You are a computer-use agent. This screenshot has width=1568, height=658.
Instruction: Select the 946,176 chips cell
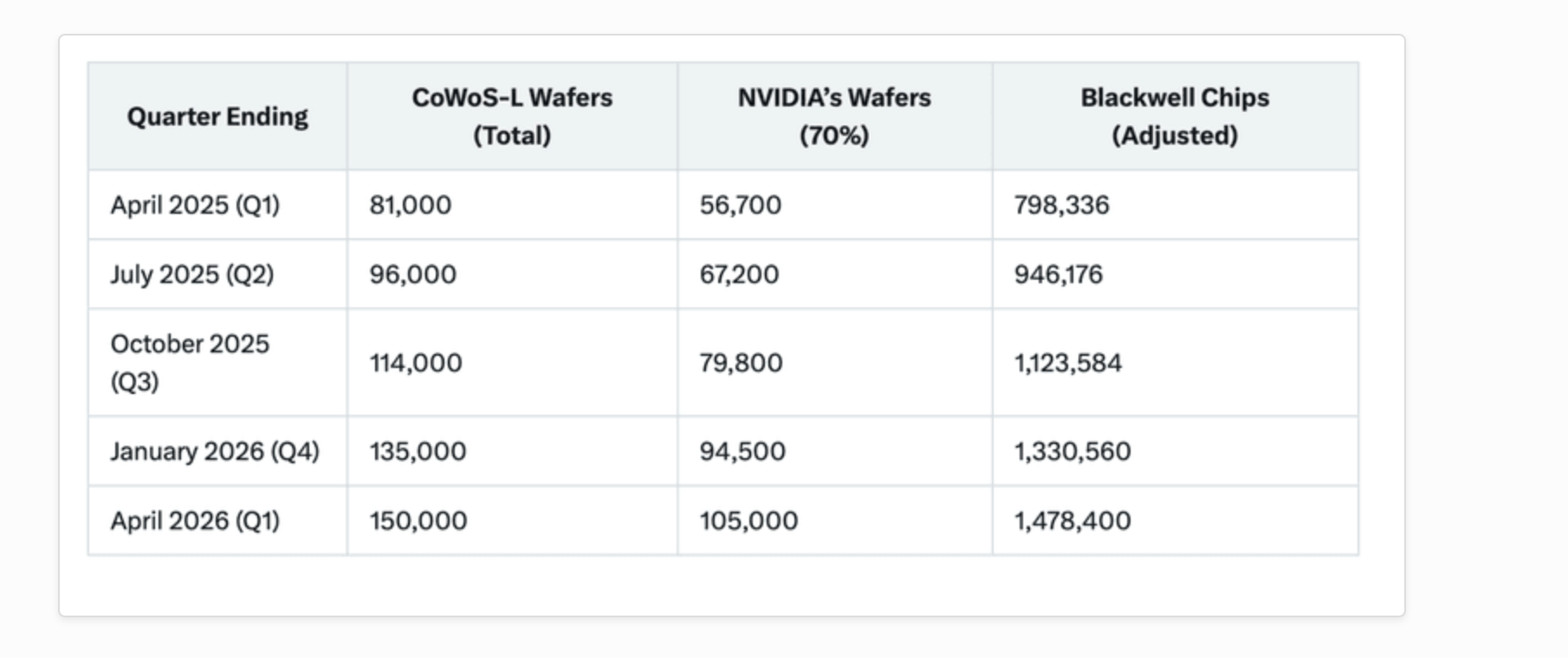1059,274
